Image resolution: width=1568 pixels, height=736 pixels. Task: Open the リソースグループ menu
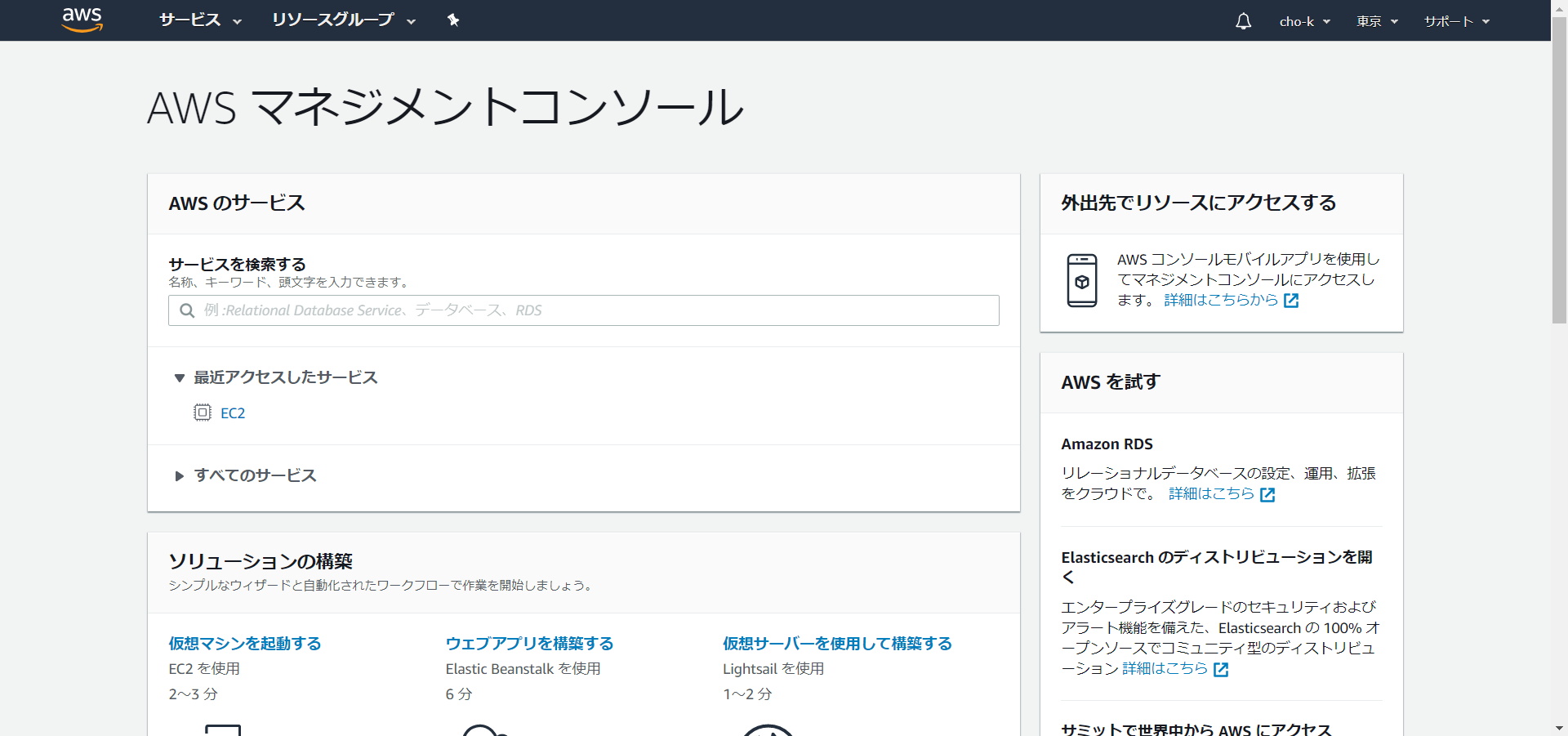(x=343, y=20)
